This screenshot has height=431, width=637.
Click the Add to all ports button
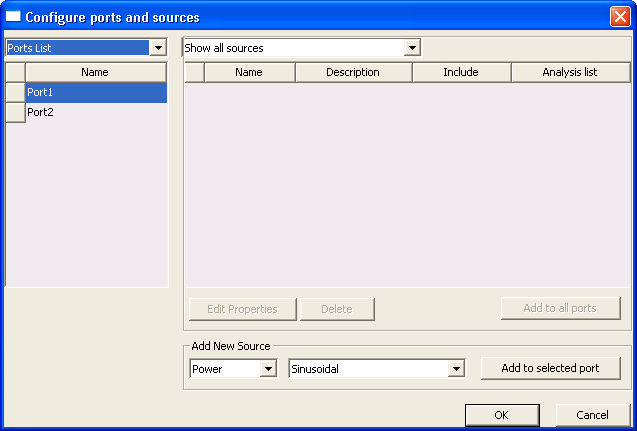560,308
